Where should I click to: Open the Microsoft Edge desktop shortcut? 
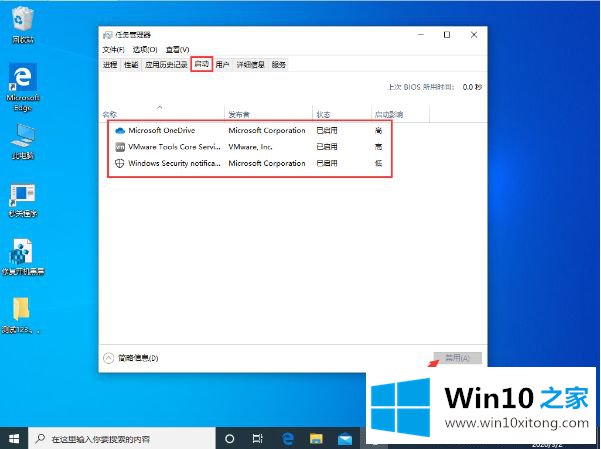click(22, 86)
